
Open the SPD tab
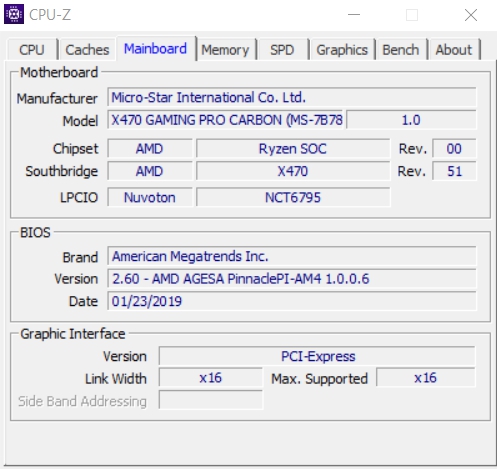(282, 50)
